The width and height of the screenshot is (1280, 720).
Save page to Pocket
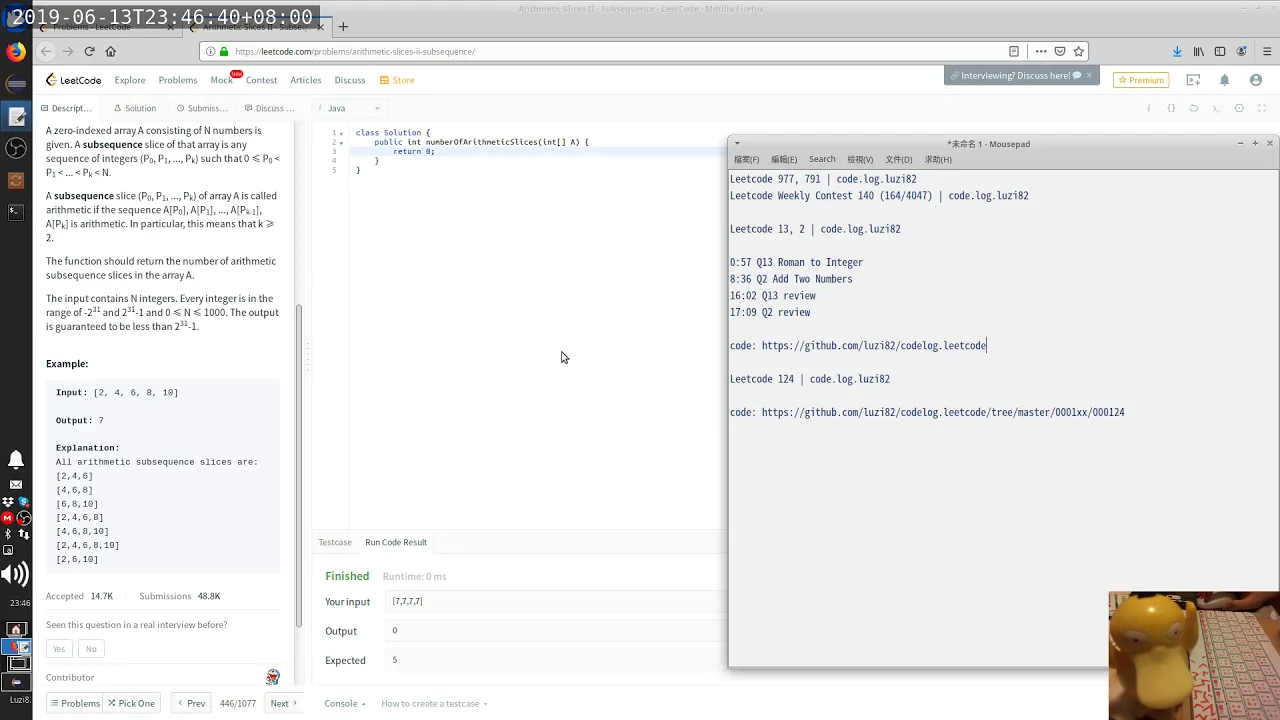[x=1060, y=51]
